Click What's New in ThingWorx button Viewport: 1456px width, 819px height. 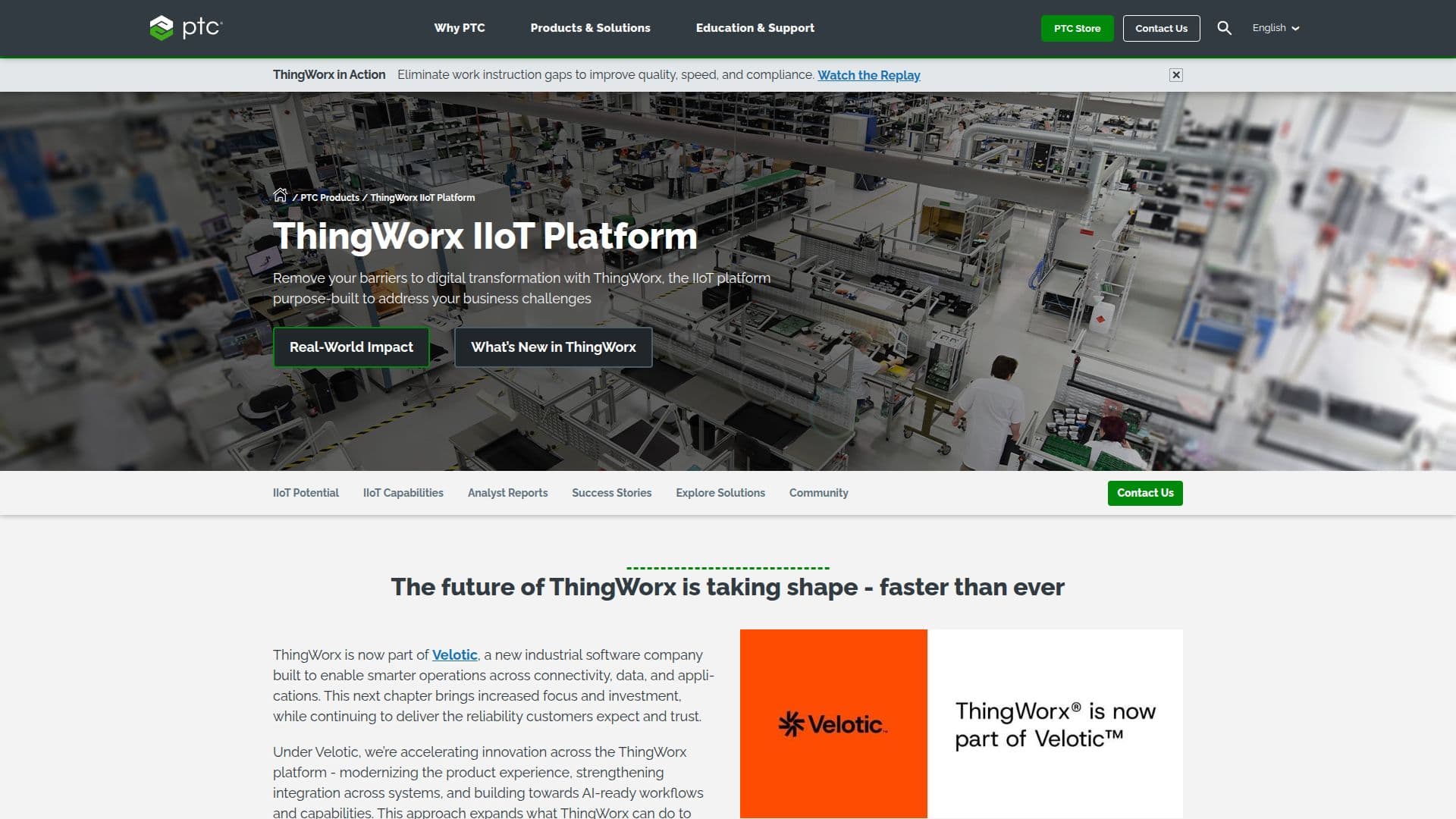tap(553, 347)
